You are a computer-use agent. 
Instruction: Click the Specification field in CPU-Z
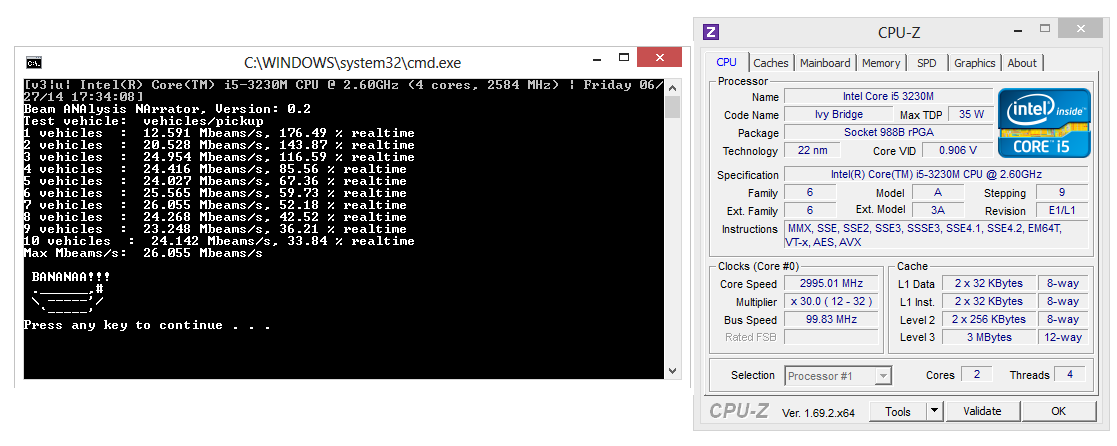[936, 175]
